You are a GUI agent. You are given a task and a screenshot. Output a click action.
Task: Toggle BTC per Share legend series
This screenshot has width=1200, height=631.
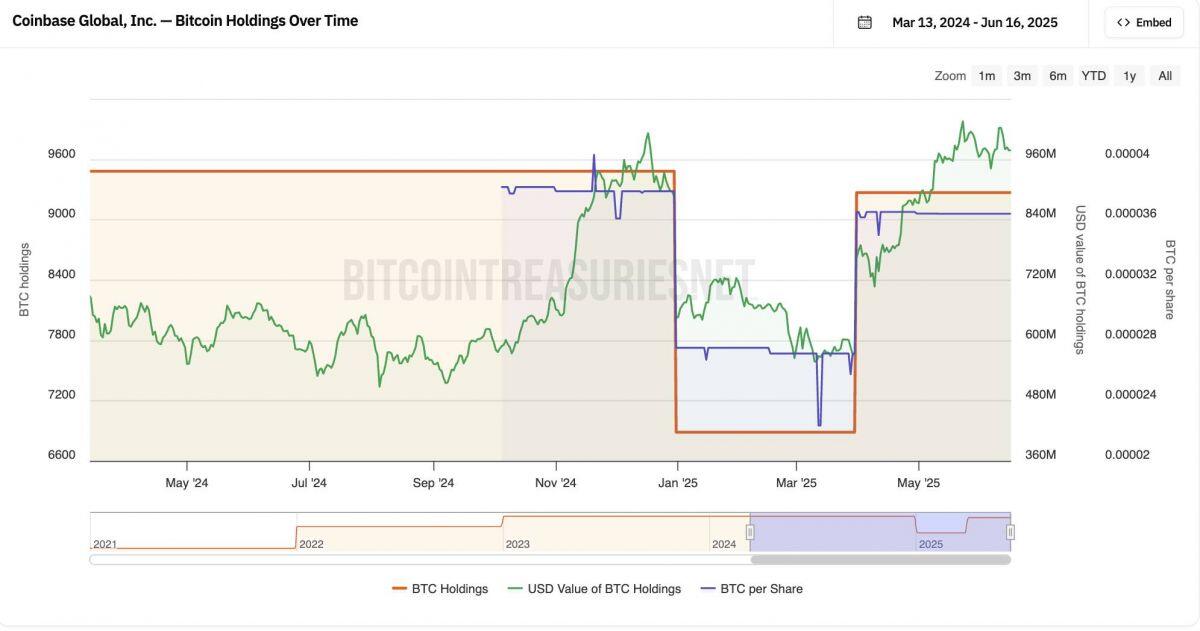751,589
